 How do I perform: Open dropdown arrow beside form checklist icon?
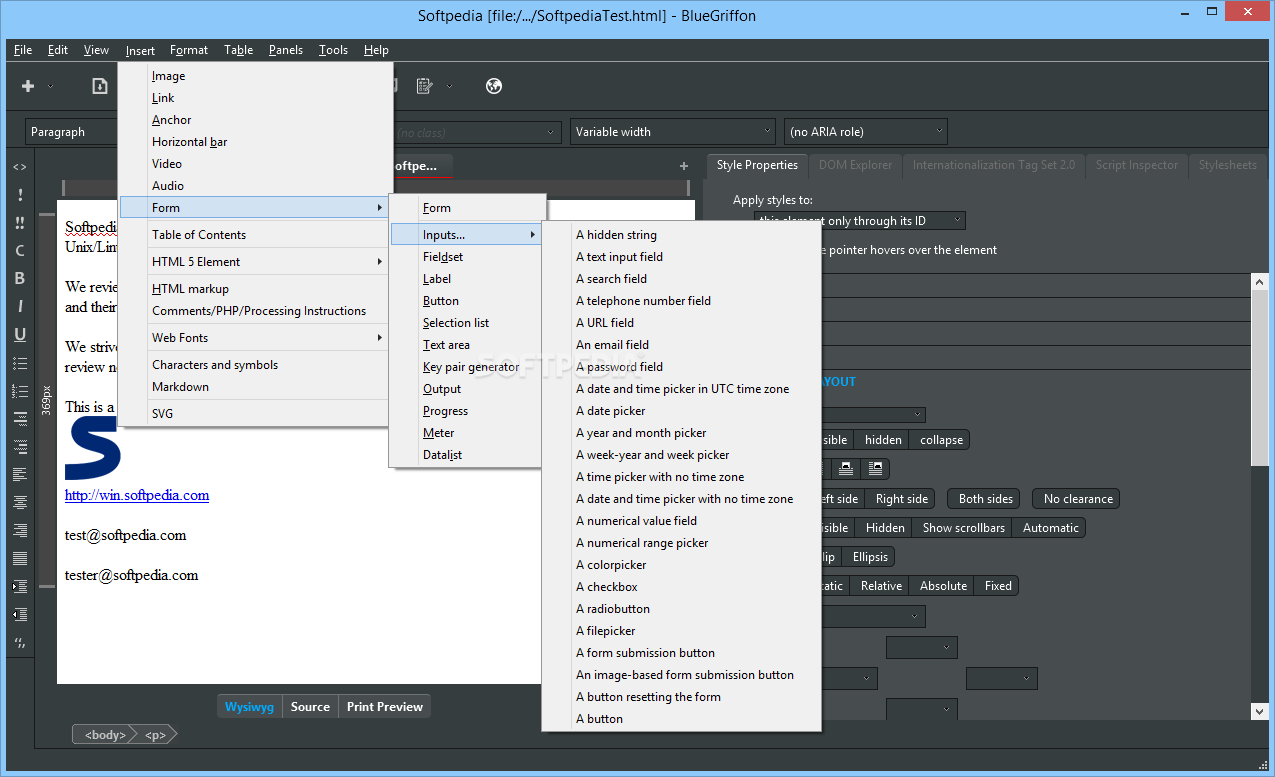pos(450,86)
